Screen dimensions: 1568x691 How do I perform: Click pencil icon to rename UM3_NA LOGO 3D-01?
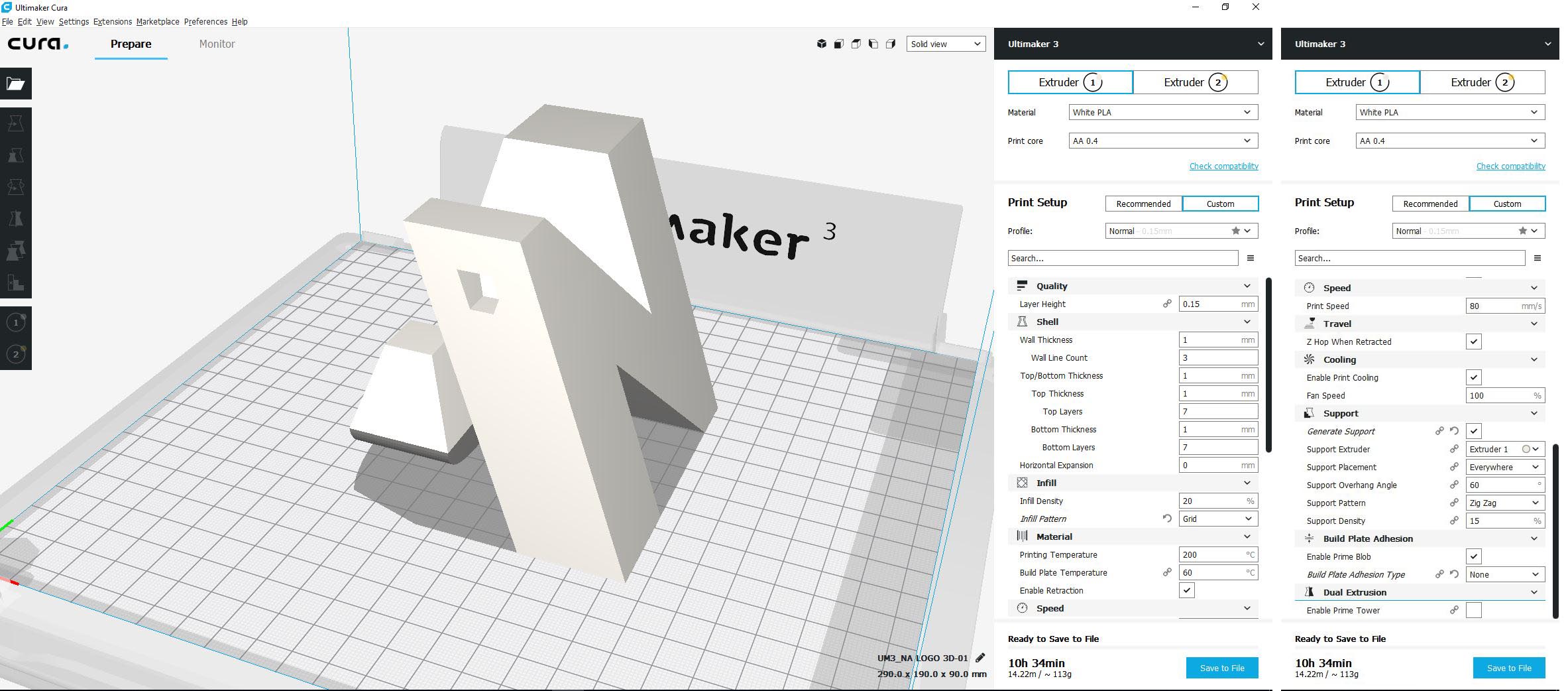980,658
